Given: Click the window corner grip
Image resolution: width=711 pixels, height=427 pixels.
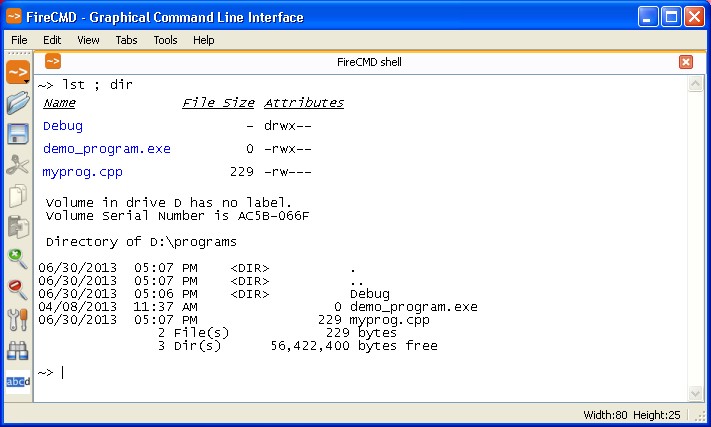Looking at the screenshot, I should (701, 416).
